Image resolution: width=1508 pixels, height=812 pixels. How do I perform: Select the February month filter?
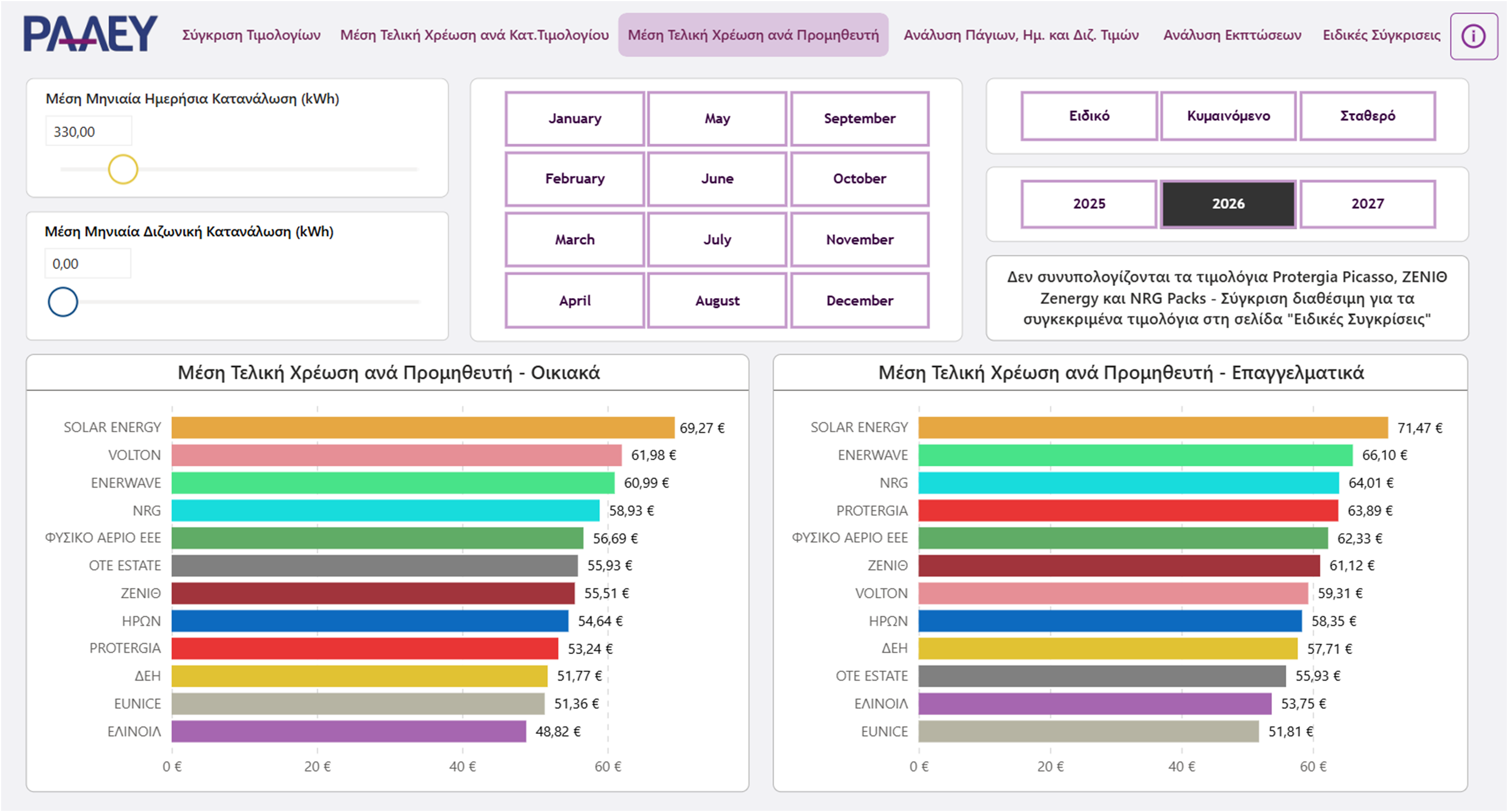tap(574, 179)
